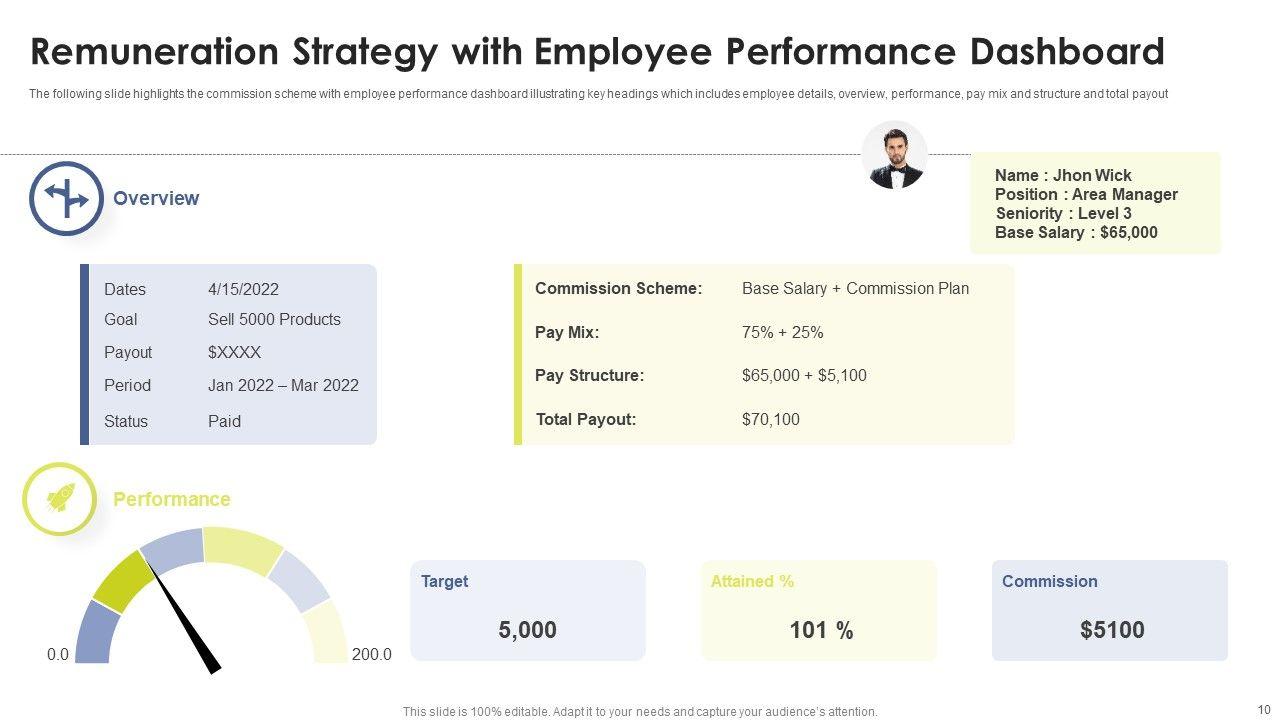Click the pale yellow gauge segment
Image resolution: width=1280 pixels, height=720 pixels.
coord(326,630)
